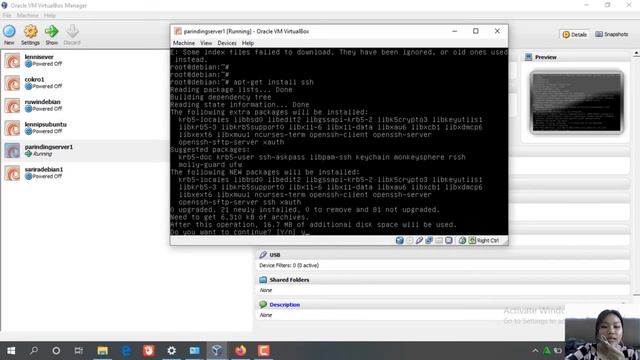Open Task View on the taskbar
This screenshot has height=360, width=640.
pyautogui.click(x=78, y=351)
